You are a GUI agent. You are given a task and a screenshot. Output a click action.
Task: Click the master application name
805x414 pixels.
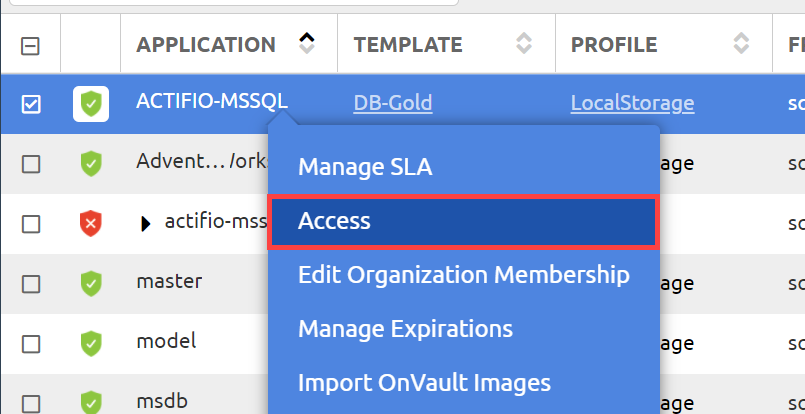coord(169,281)
